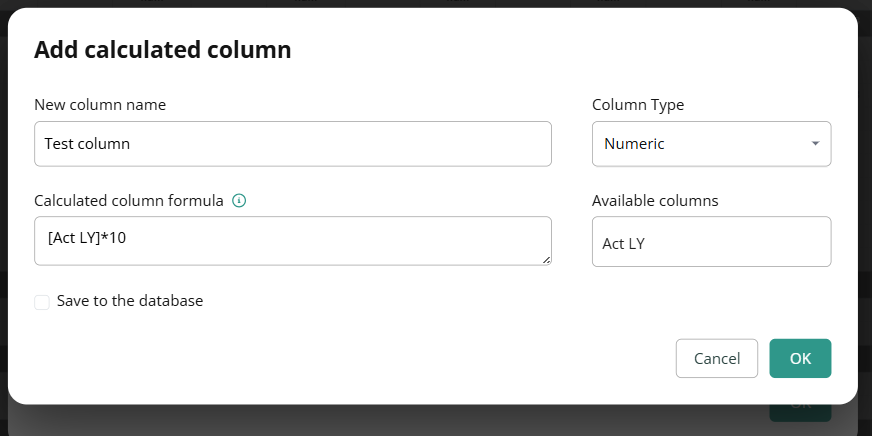Open the Column Type dropdown arrow

click(x=815, y=143)
